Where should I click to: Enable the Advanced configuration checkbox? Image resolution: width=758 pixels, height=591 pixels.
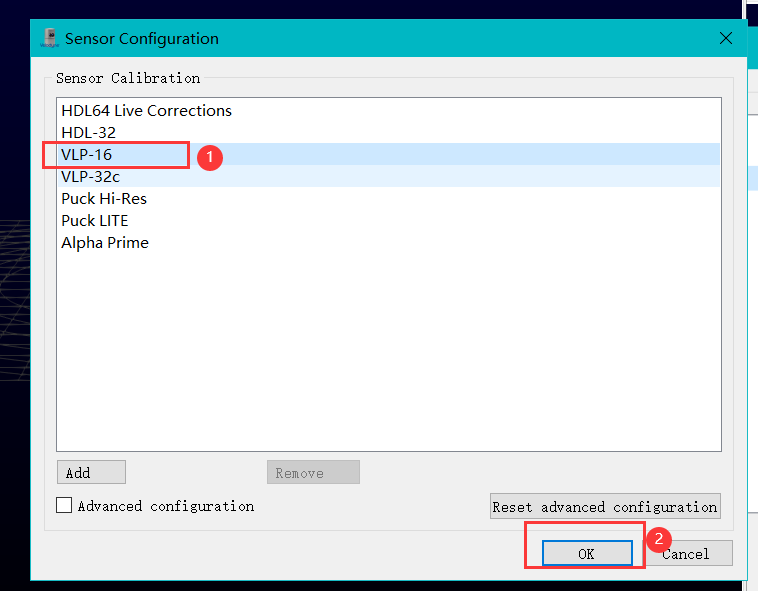64,505
